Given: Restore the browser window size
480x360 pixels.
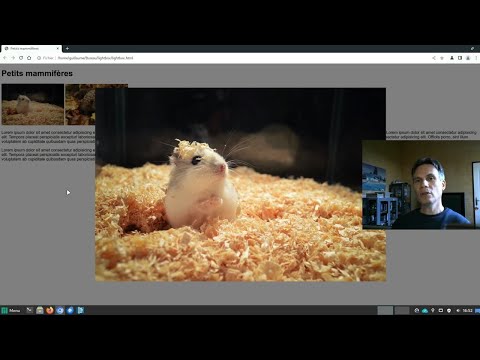Looking at the screenshot, I should pyautogui.click(x=472, y=49).
